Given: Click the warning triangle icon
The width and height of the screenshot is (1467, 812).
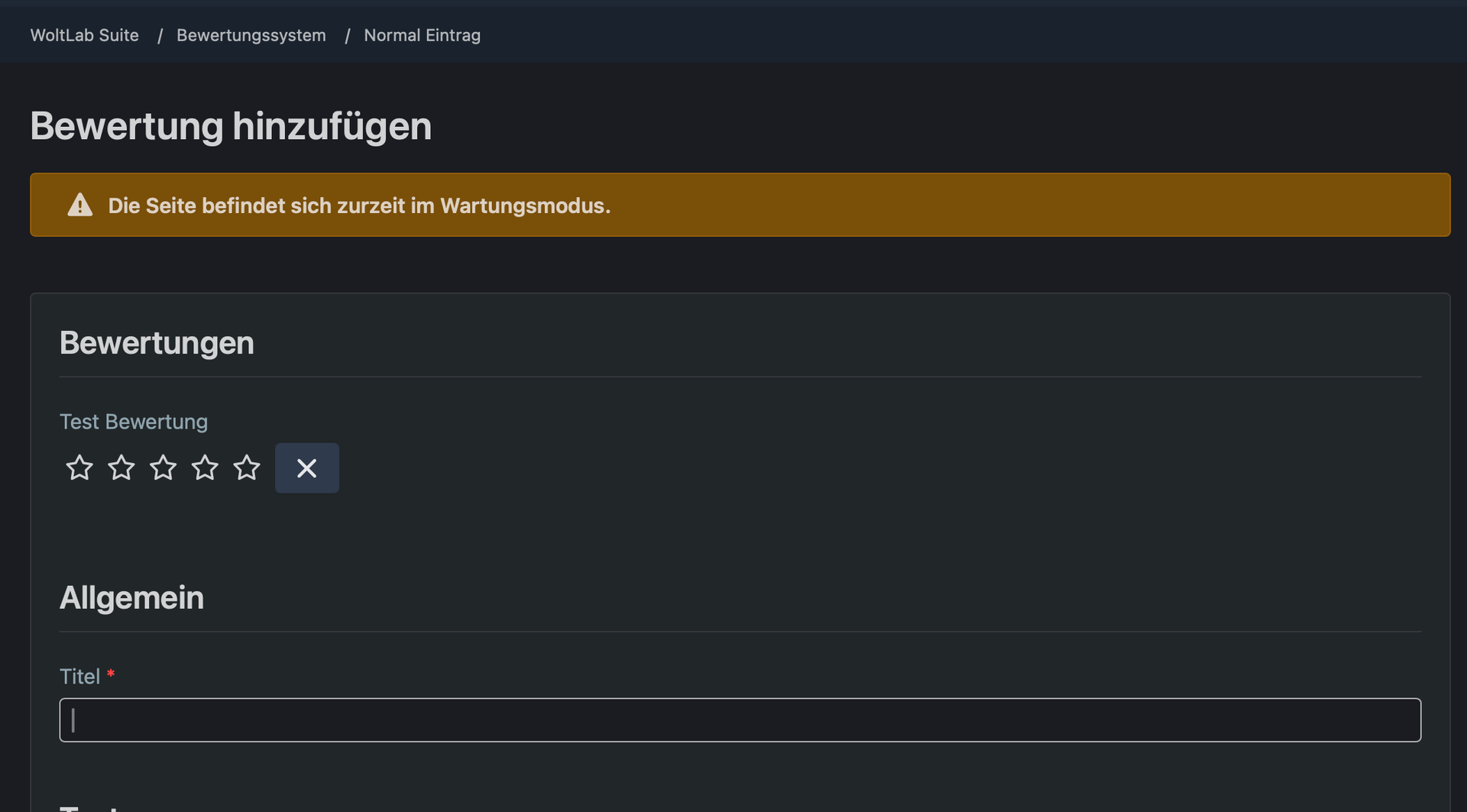Looking at the screenshot, I should coord(80,205).
